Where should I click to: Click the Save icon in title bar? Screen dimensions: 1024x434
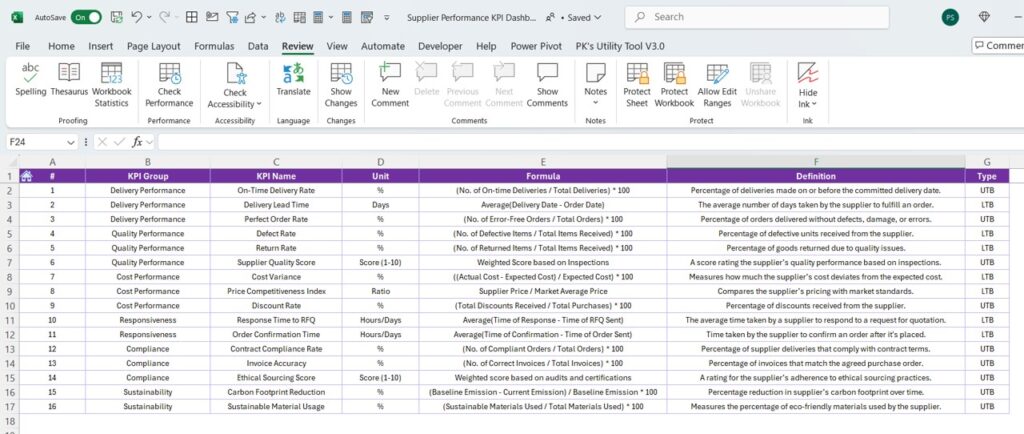(117, 18)
